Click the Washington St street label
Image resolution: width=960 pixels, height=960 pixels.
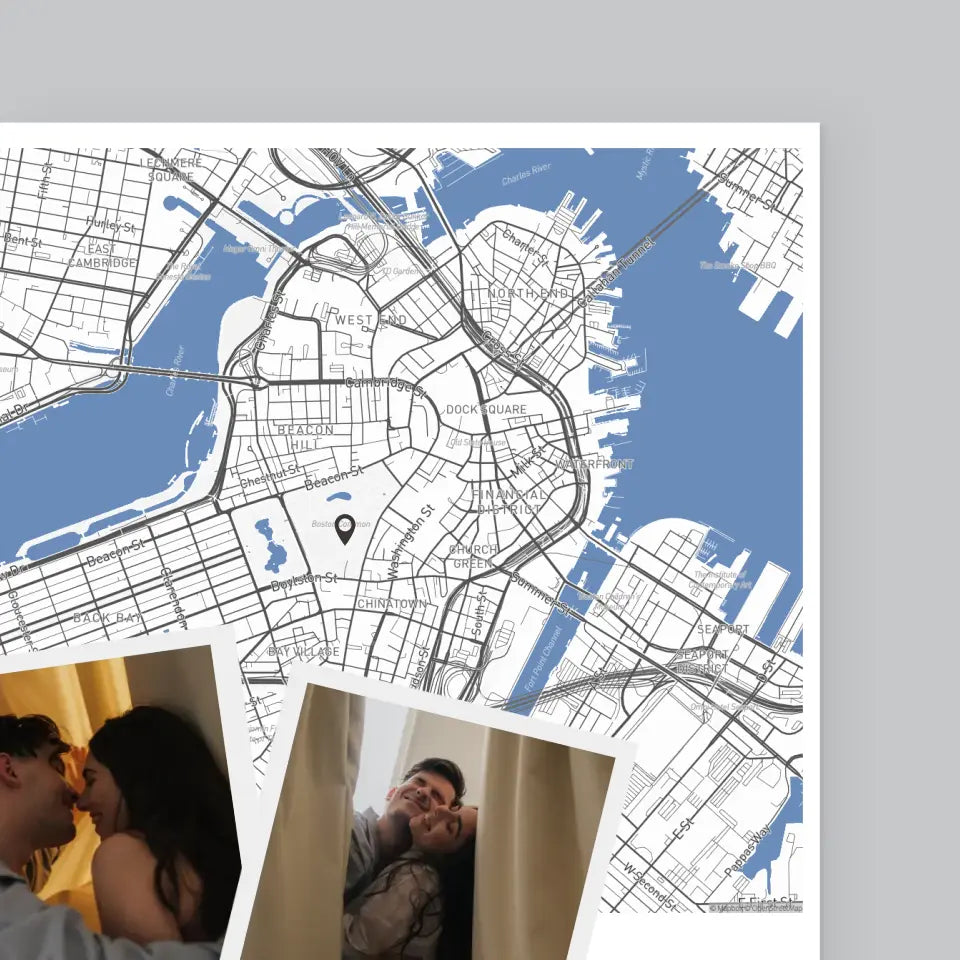411,541
